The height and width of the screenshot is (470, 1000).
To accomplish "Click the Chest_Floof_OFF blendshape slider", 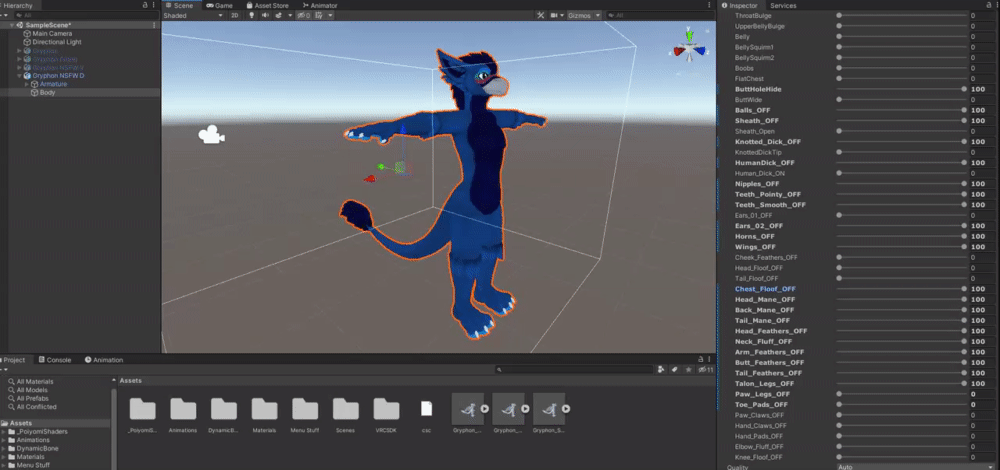I will click(901, 289).
